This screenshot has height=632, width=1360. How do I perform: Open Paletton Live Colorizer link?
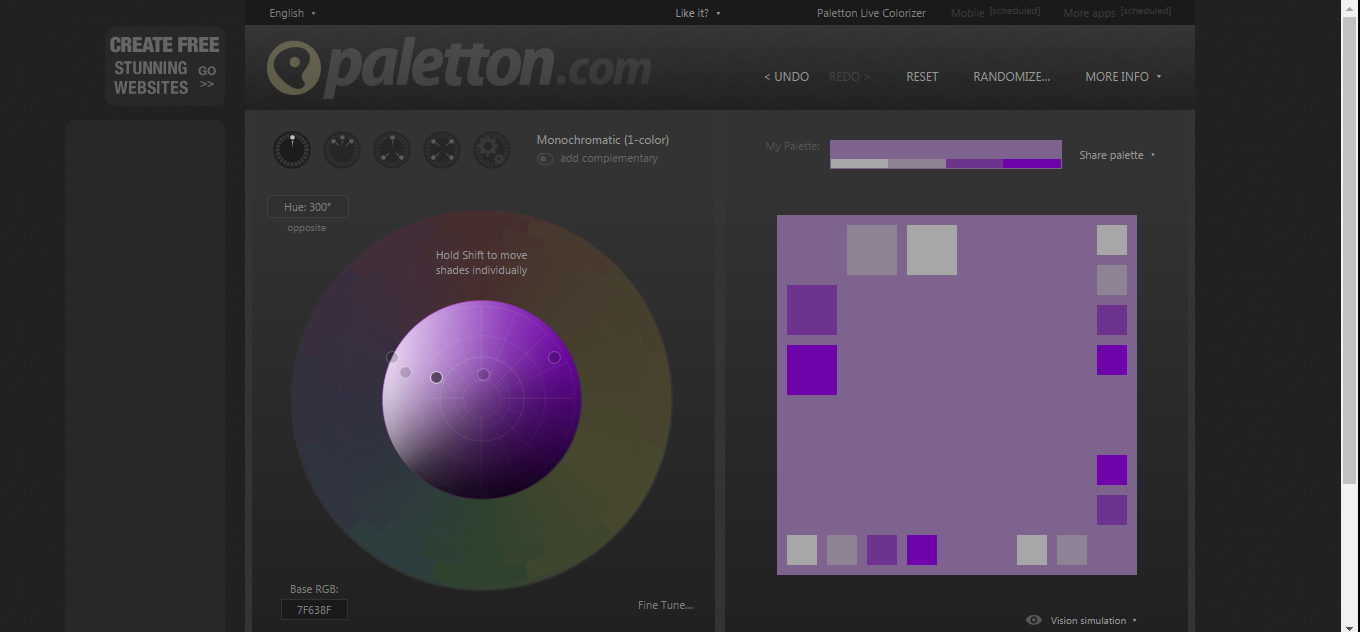tap(871, 13)
